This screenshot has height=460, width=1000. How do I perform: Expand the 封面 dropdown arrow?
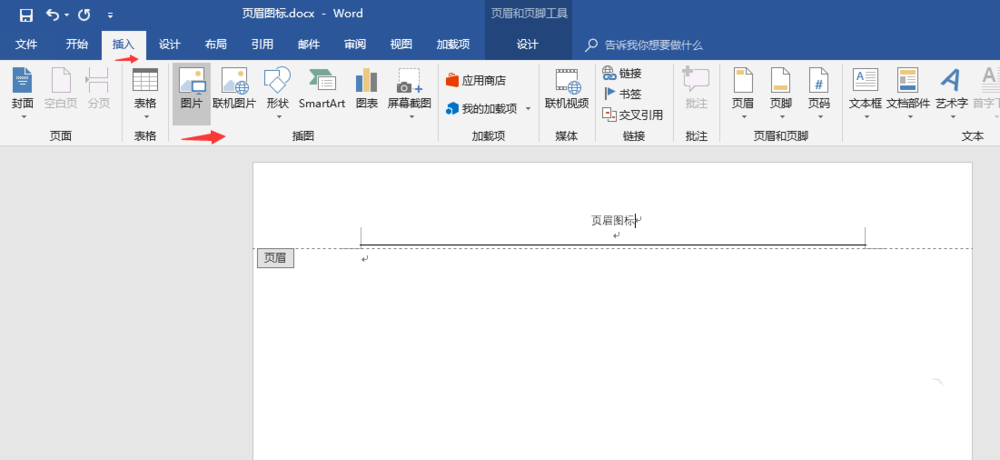point(24,117)
